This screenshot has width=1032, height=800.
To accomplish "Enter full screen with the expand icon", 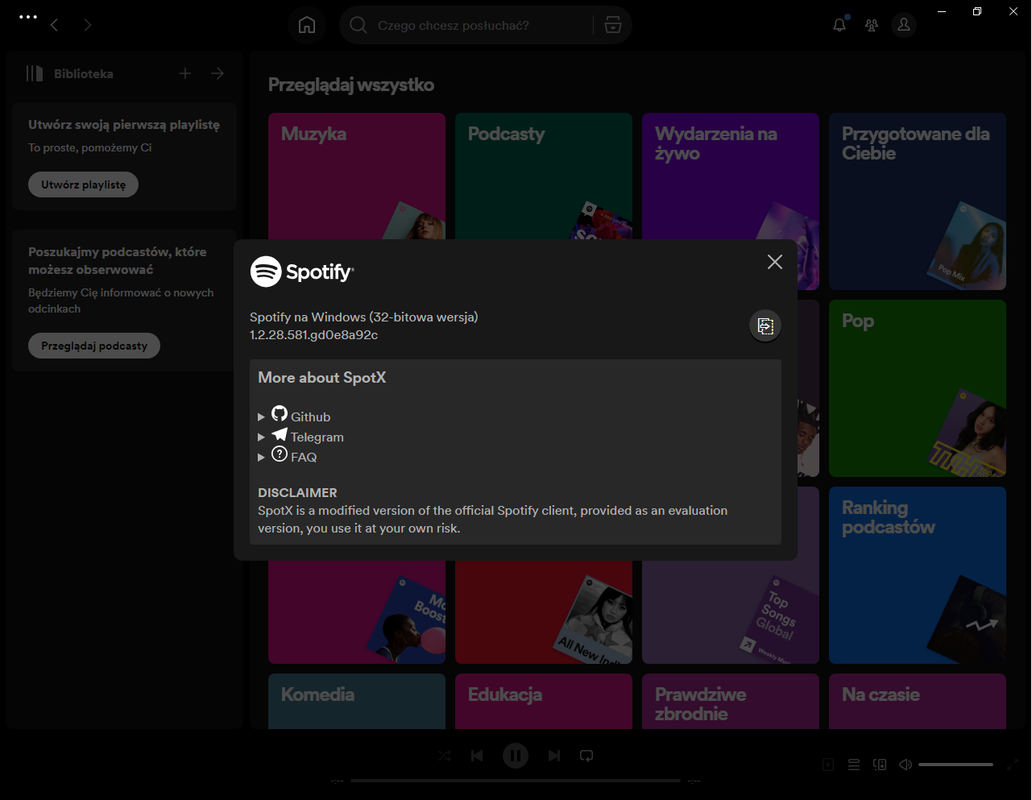I will coord(1013,764).
